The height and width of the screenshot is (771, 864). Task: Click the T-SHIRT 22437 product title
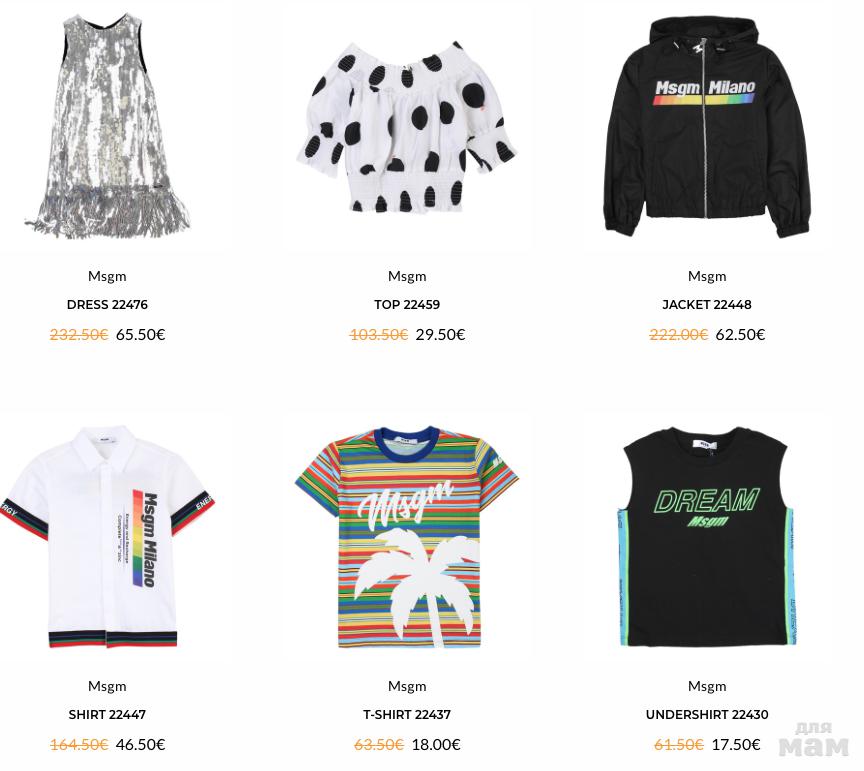pyautogui.click(x=407, y=715)
